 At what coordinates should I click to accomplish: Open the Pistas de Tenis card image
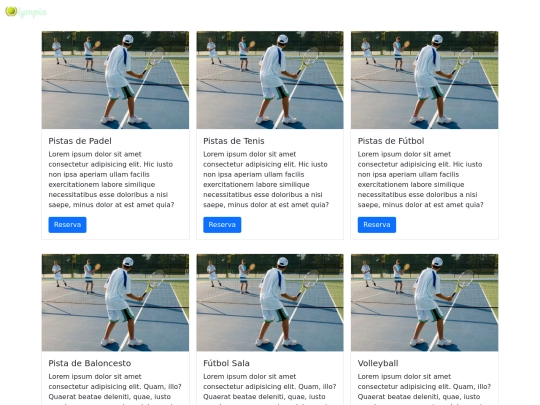270,80
